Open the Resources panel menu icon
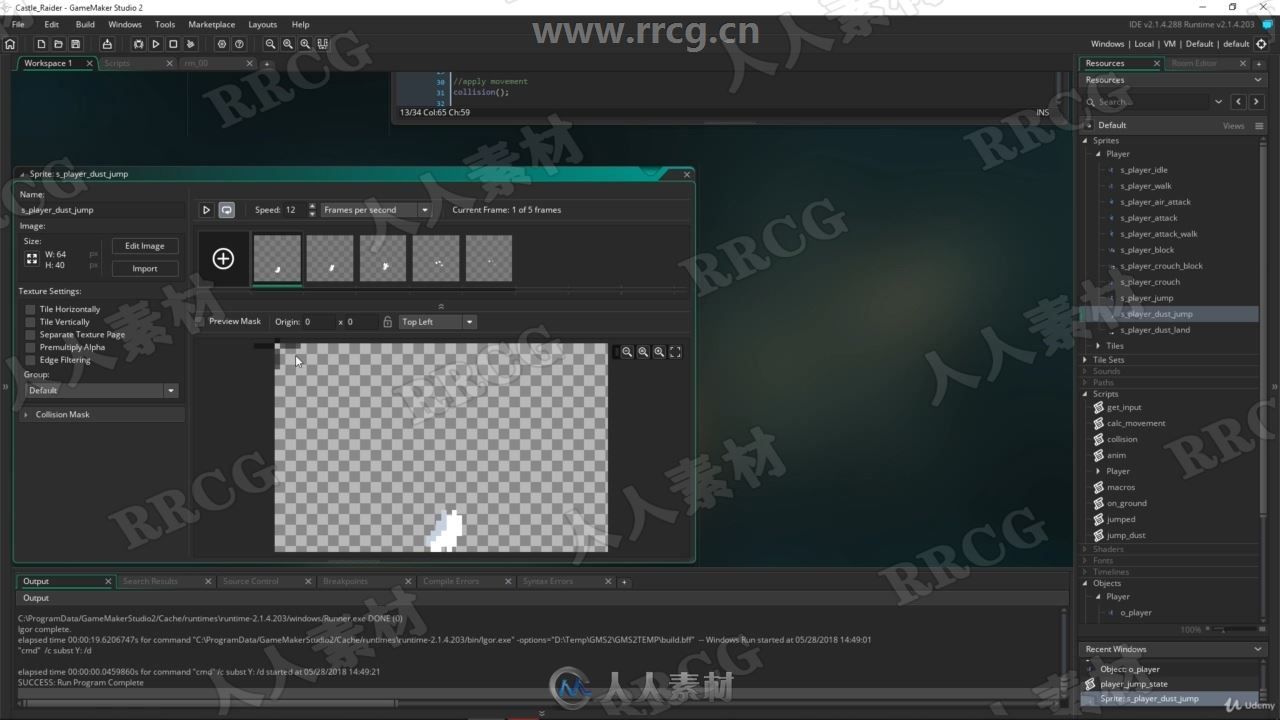This screenshot has width=1280, height=720. (x=1259, y=125)
